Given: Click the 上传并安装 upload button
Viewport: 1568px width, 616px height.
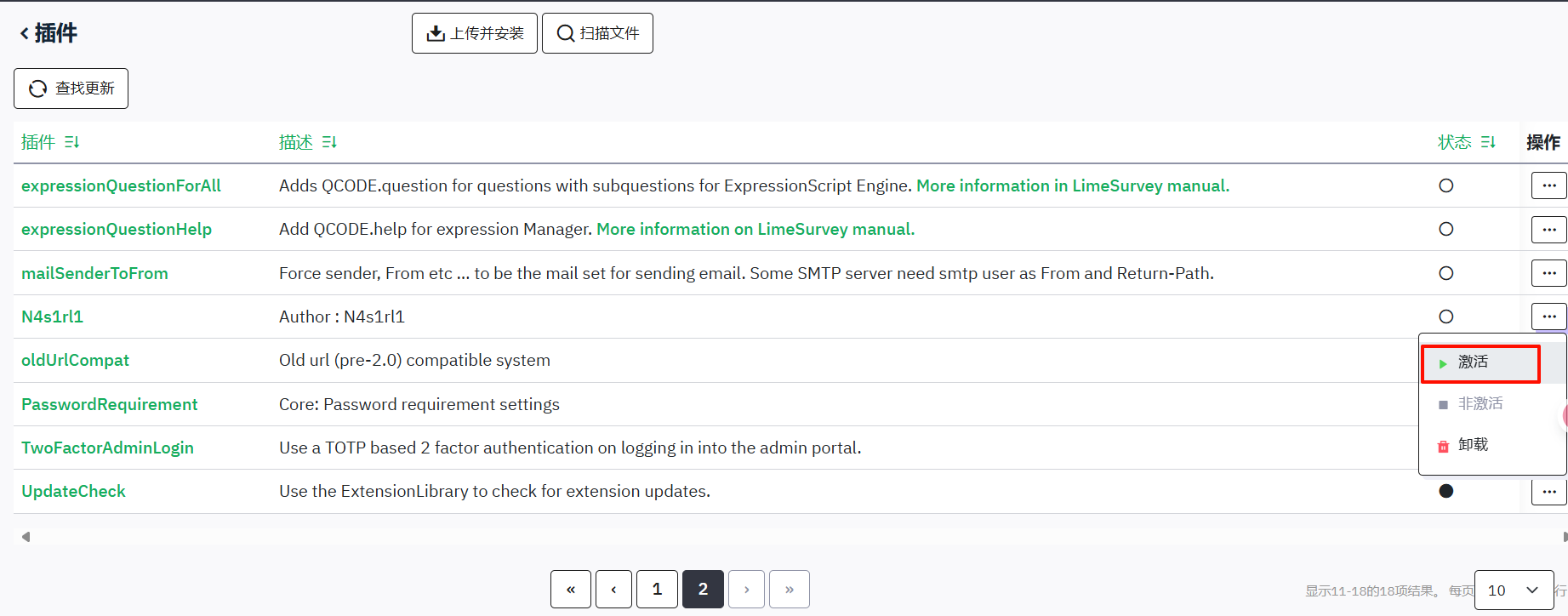Looking at the screenshot, I should point(475,33).
